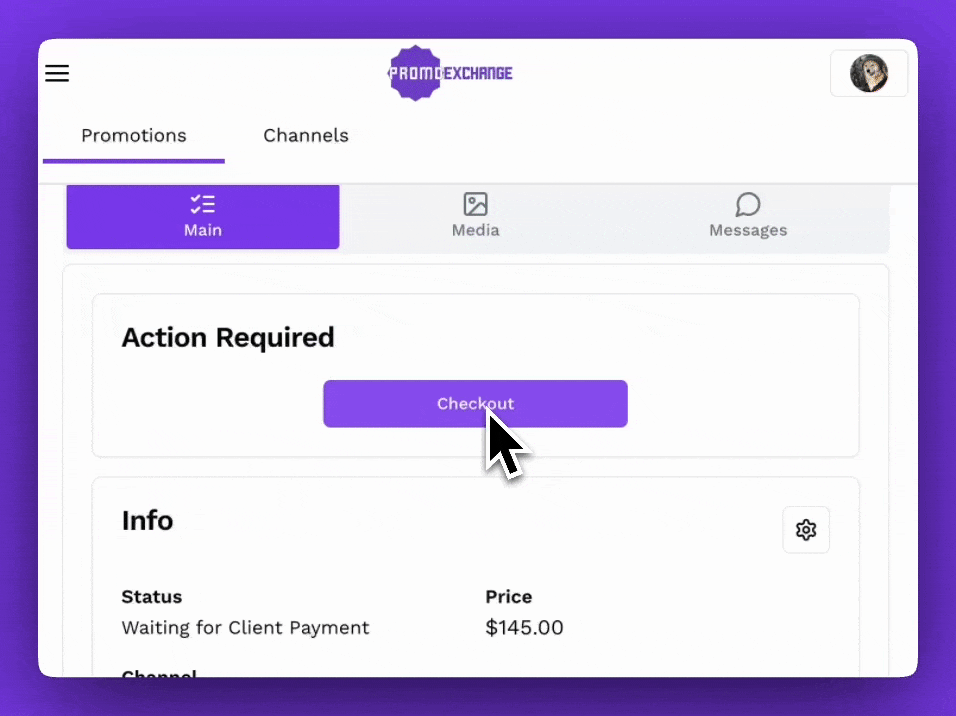Switch to the Messages tab
956x716 pixels.
[x=747, y=216]
